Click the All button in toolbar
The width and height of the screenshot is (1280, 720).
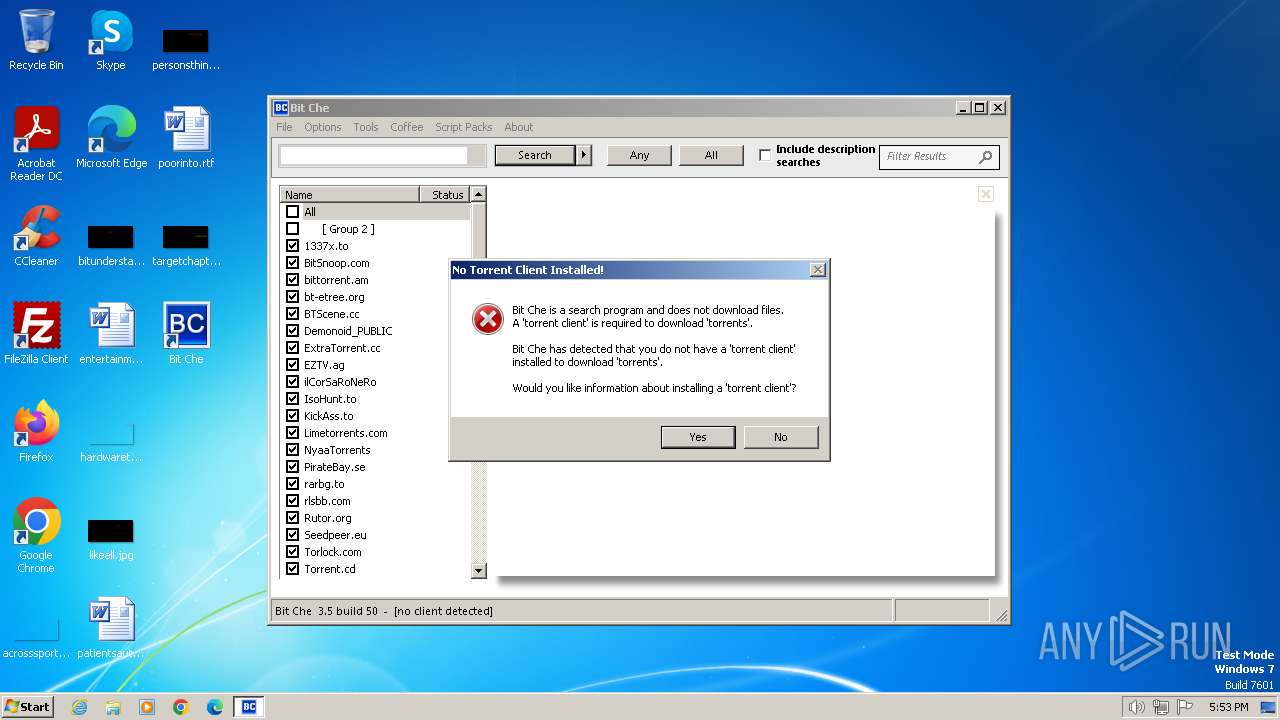[711, 155]
